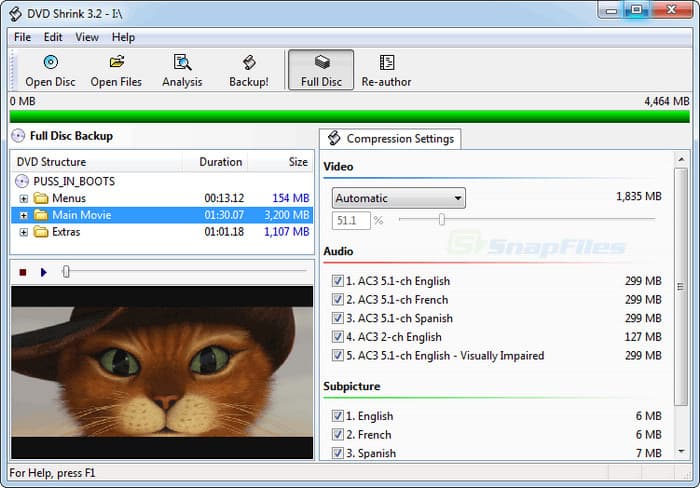Select the Menus row

[x=162, y=198]
